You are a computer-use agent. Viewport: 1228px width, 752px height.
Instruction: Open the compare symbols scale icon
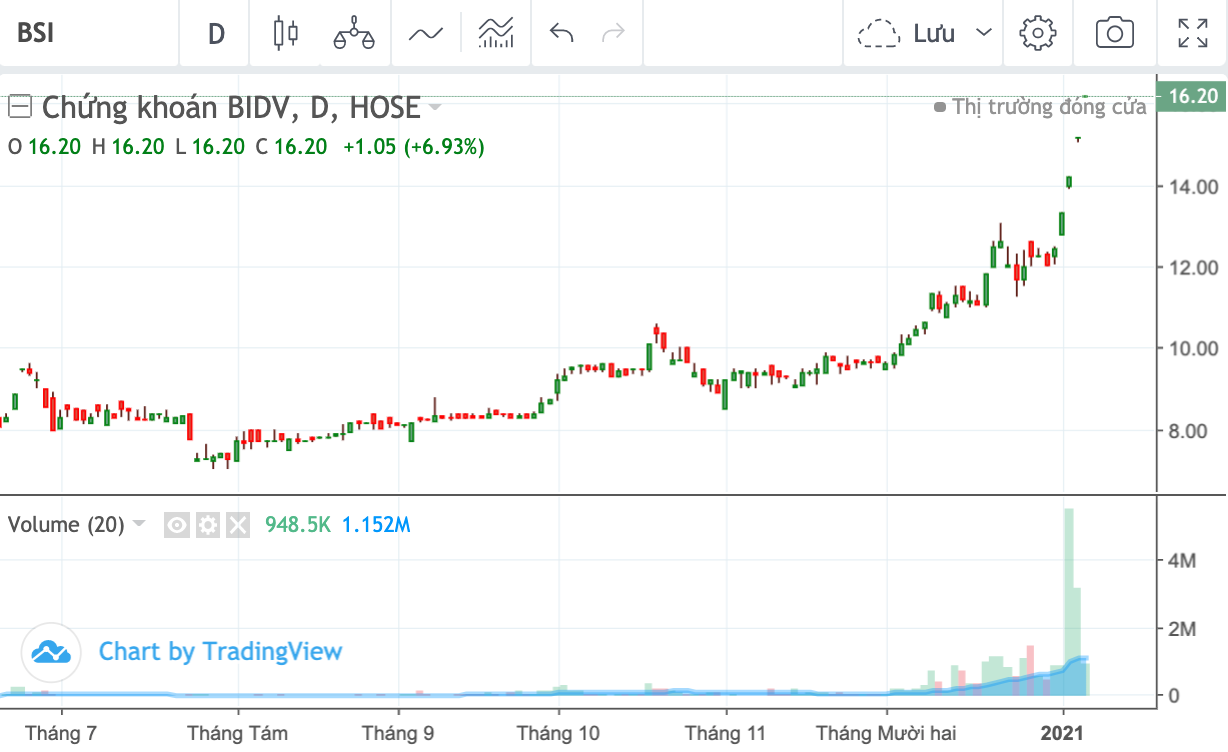pyautogui.click(x=354, y=33)
